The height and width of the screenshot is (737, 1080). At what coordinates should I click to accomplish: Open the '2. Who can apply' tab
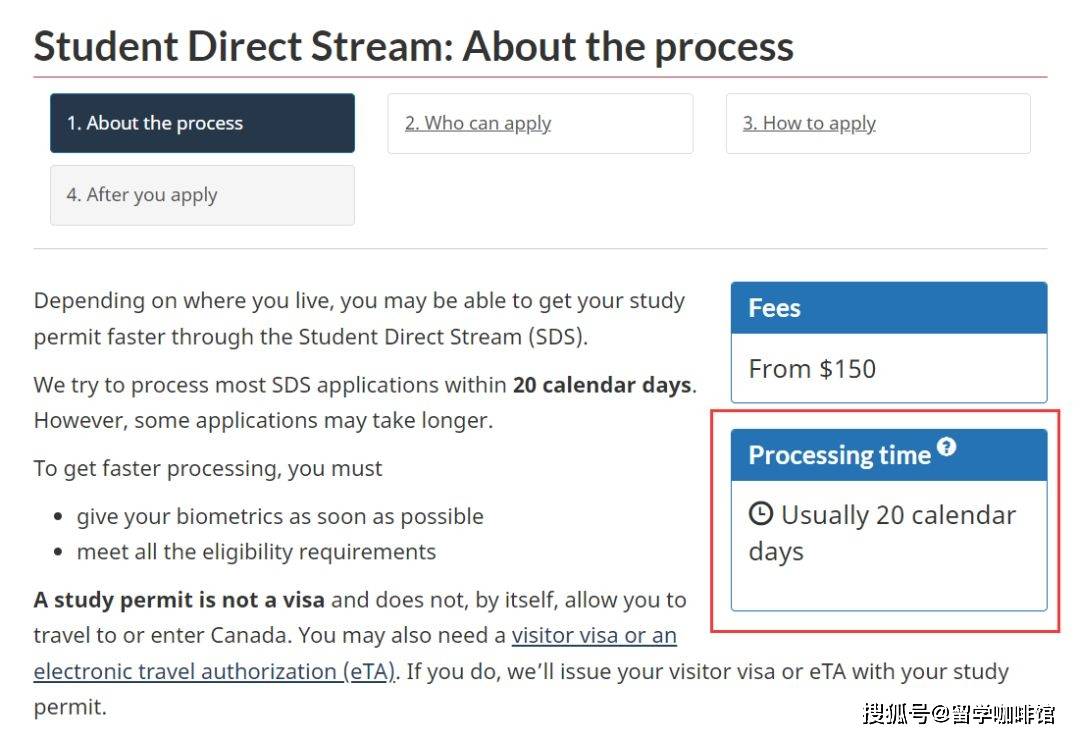478,123
